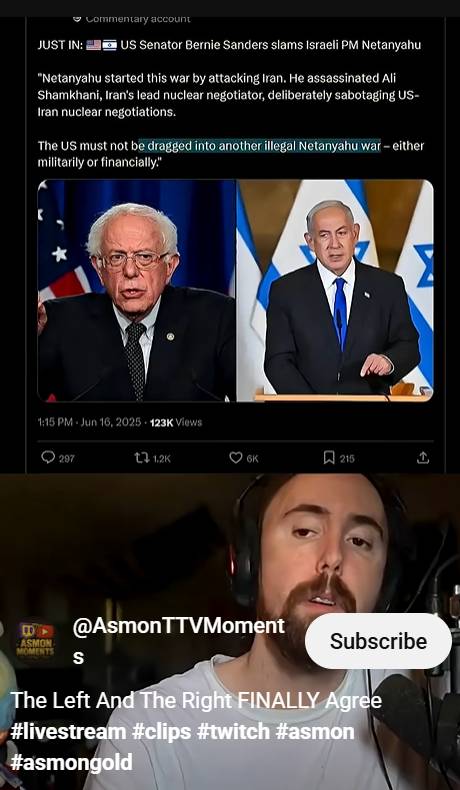Click the Subscribe button
The image size is (460, 790).
(378, 641)
